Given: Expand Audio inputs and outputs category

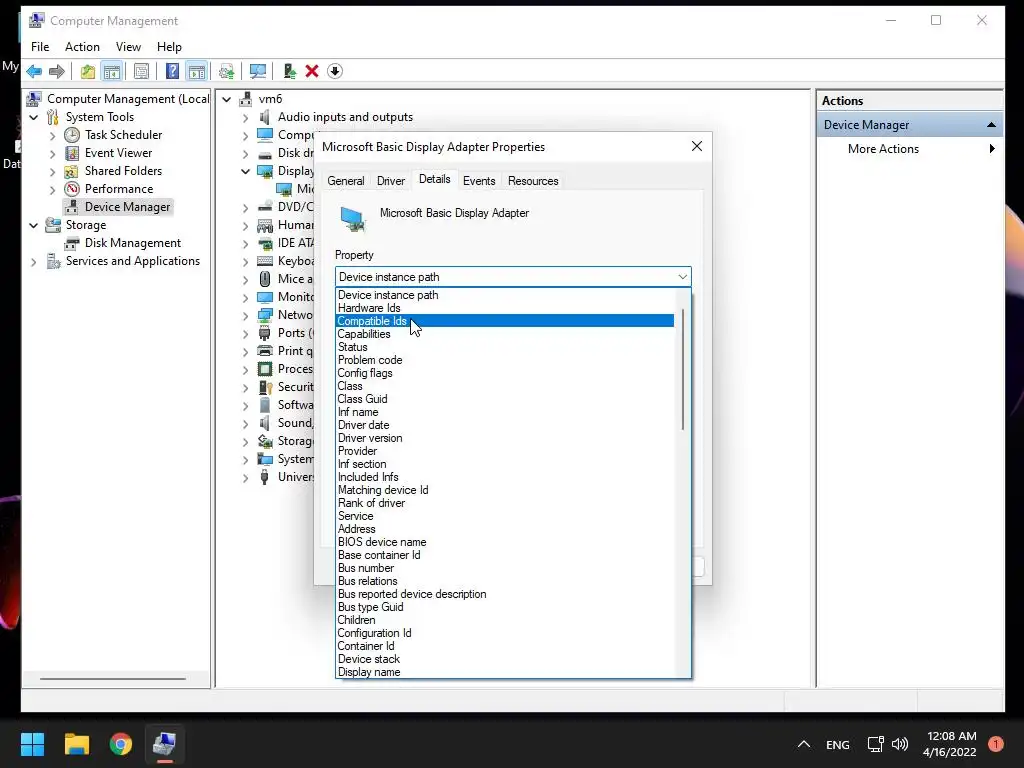Looking at the screenshot, I should coord(245,118).
